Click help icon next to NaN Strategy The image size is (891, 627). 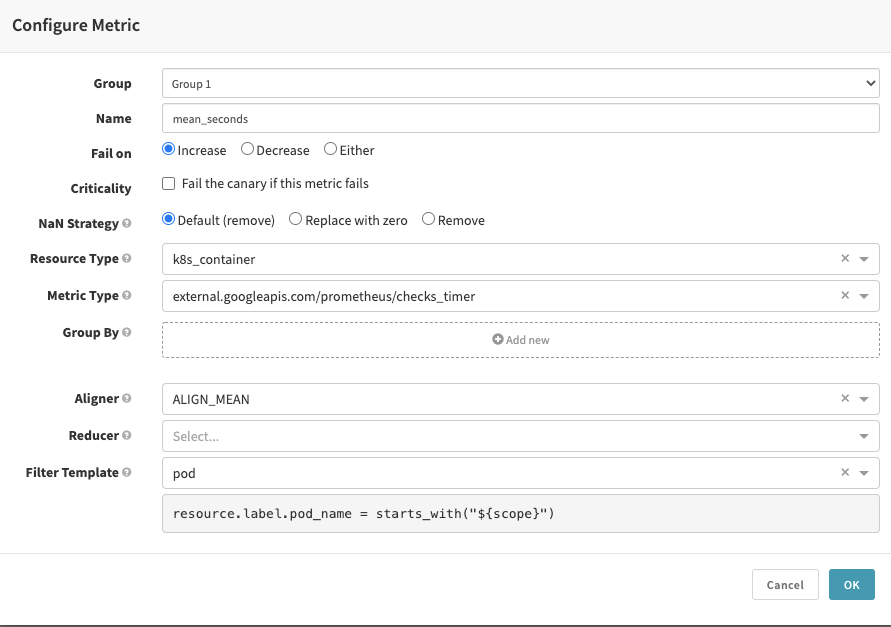point(127,224)
